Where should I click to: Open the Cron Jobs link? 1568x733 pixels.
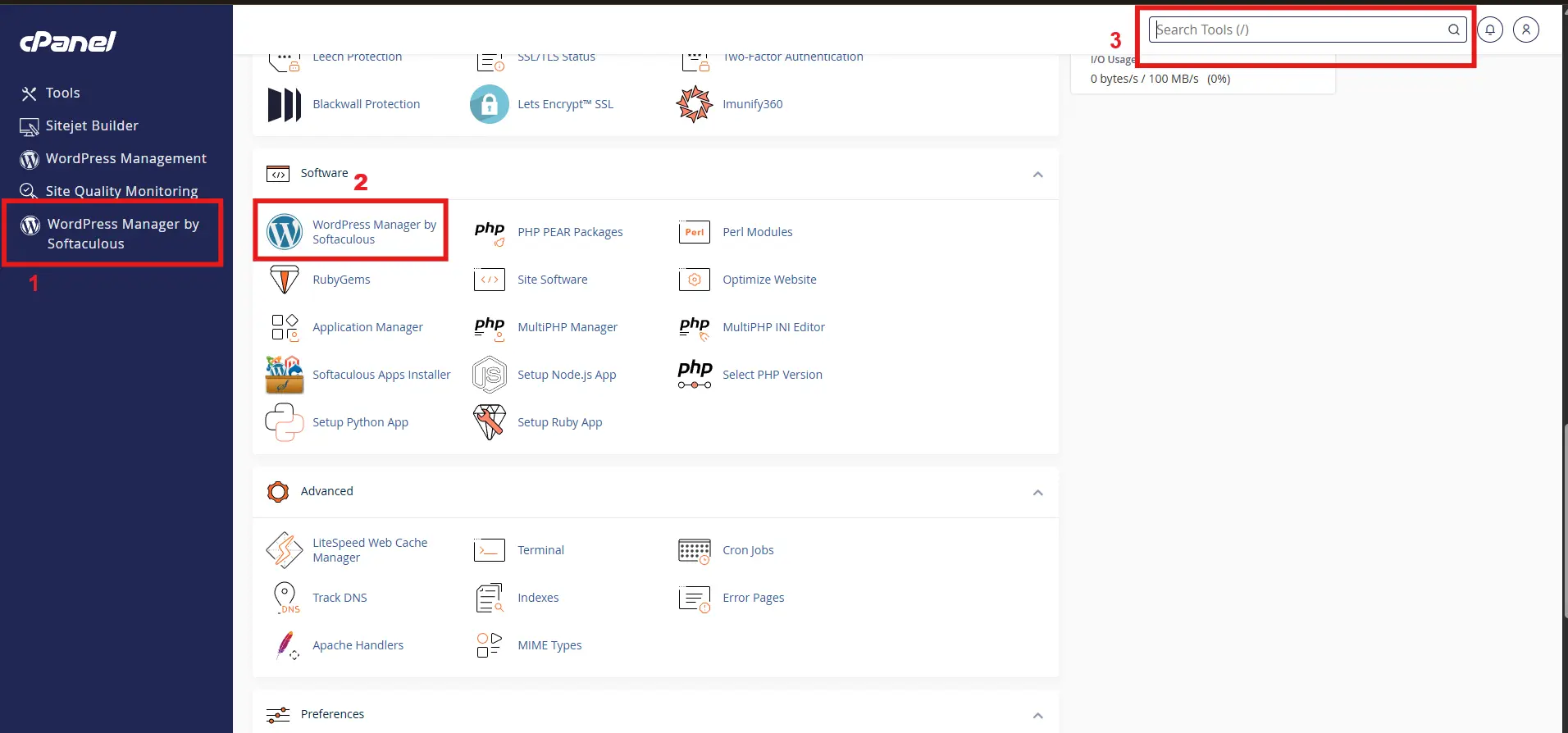(x=748, y=550)
